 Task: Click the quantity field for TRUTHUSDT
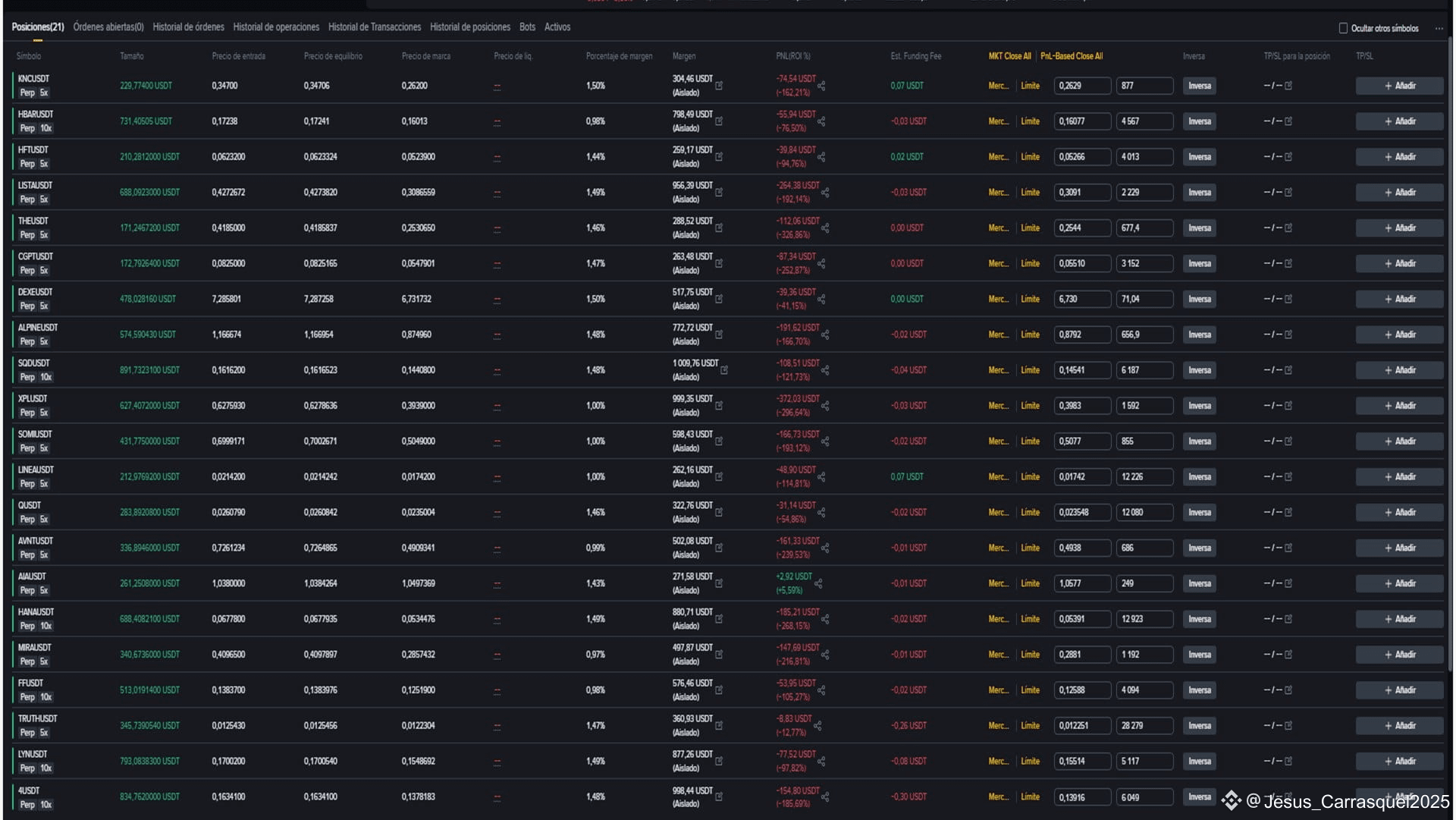click(1144, 726)
